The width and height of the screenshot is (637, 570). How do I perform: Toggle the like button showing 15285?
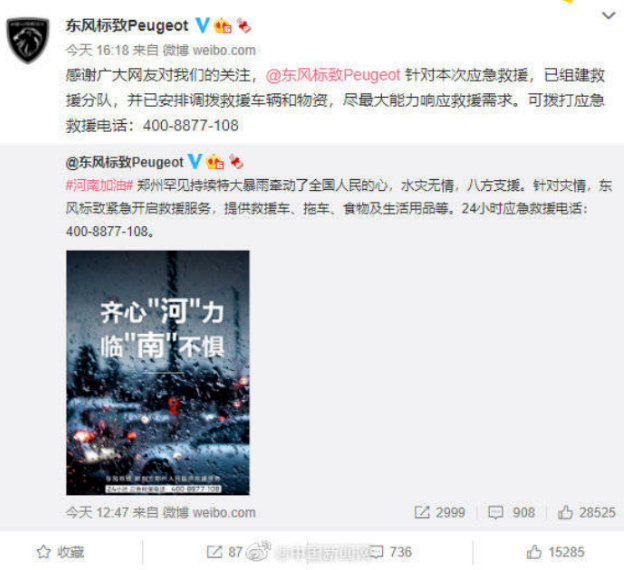pos(555,552)
